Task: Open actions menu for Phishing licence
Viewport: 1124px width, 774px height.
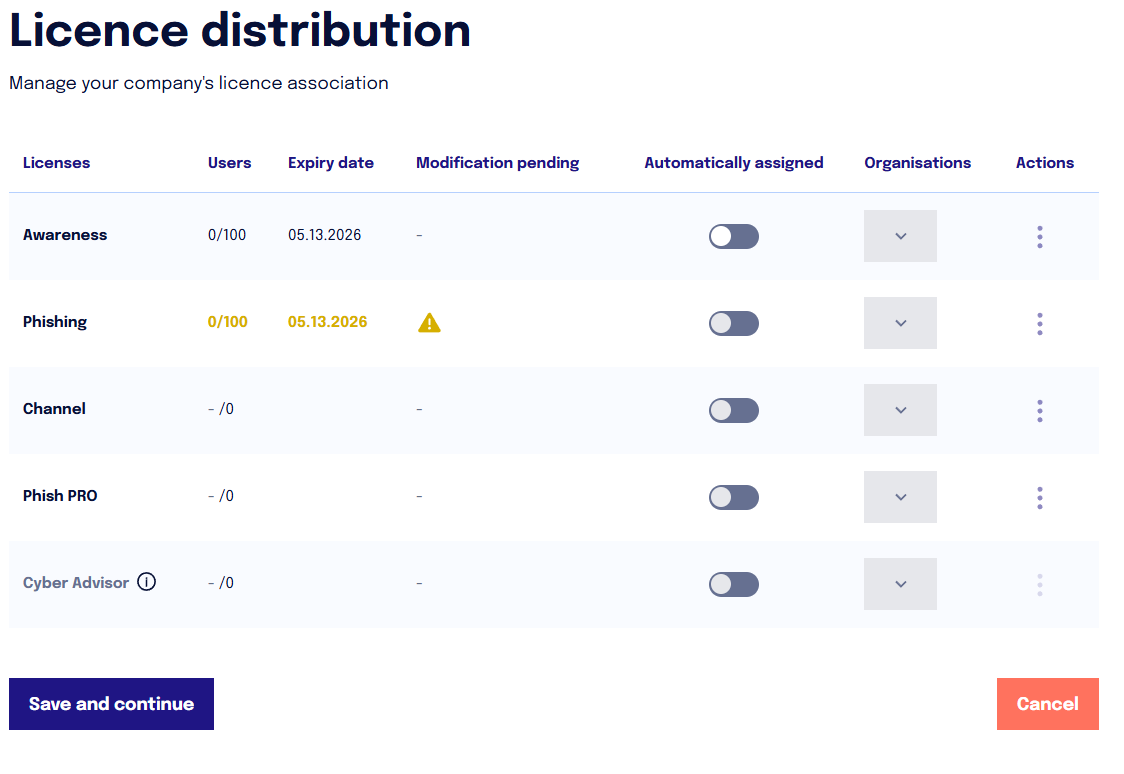Action: point(1039,324)
